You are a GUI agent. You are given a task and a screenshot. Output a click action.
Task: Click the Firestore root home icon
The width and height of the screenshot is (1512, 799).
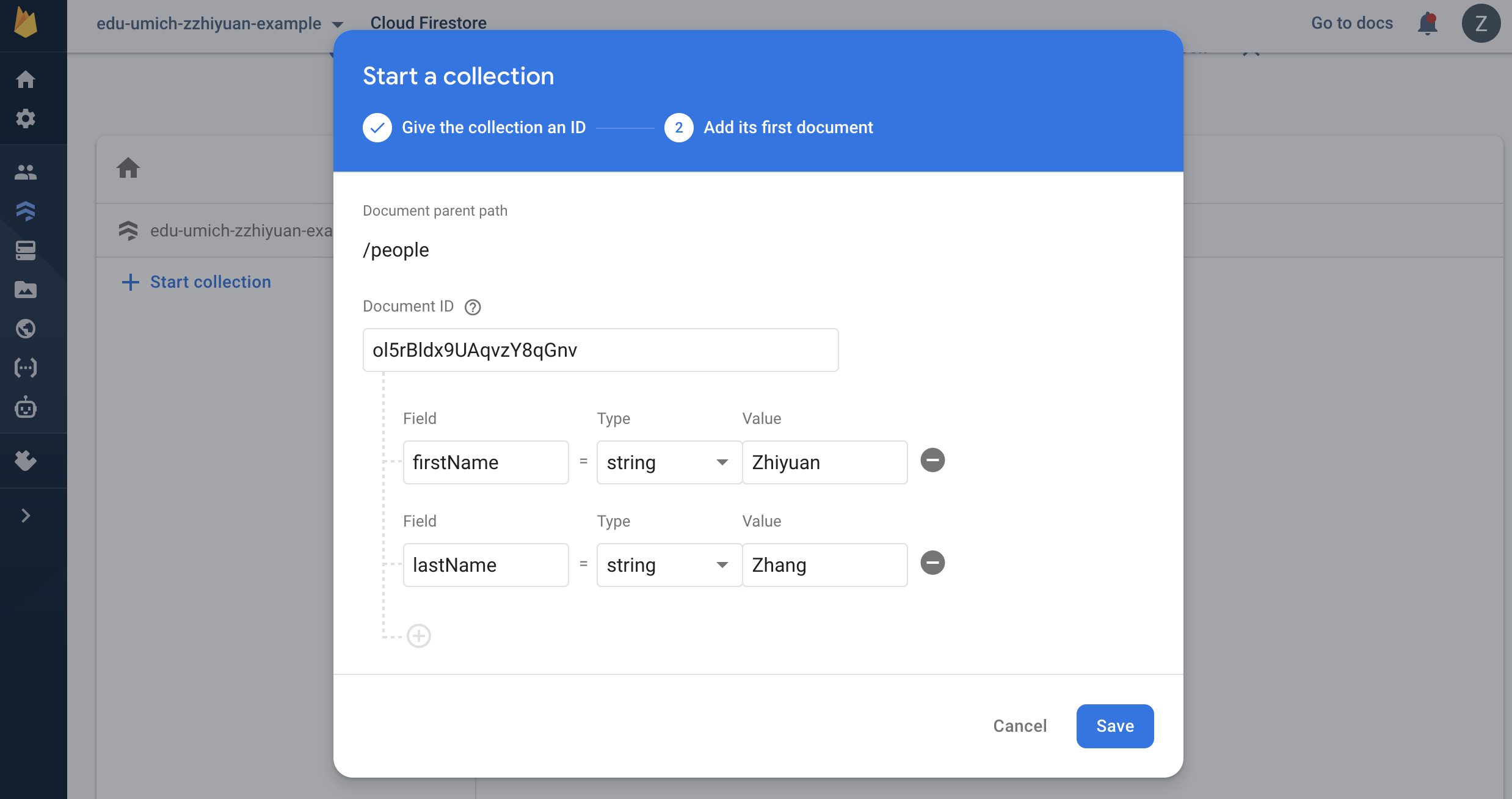point(128,167)
